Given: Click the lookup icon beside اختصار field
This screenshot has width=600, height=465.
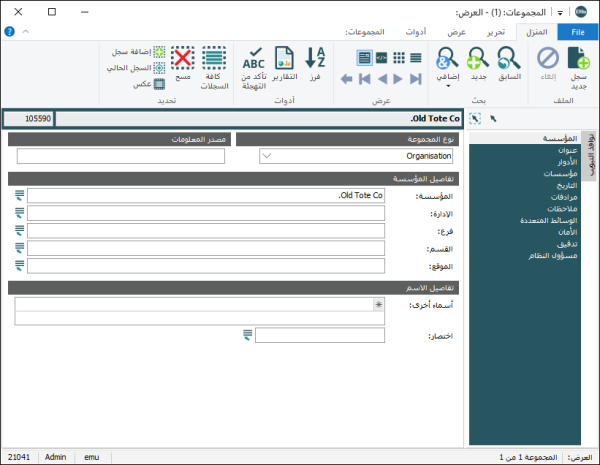Looking at the screenshot, I should (247, 335).
